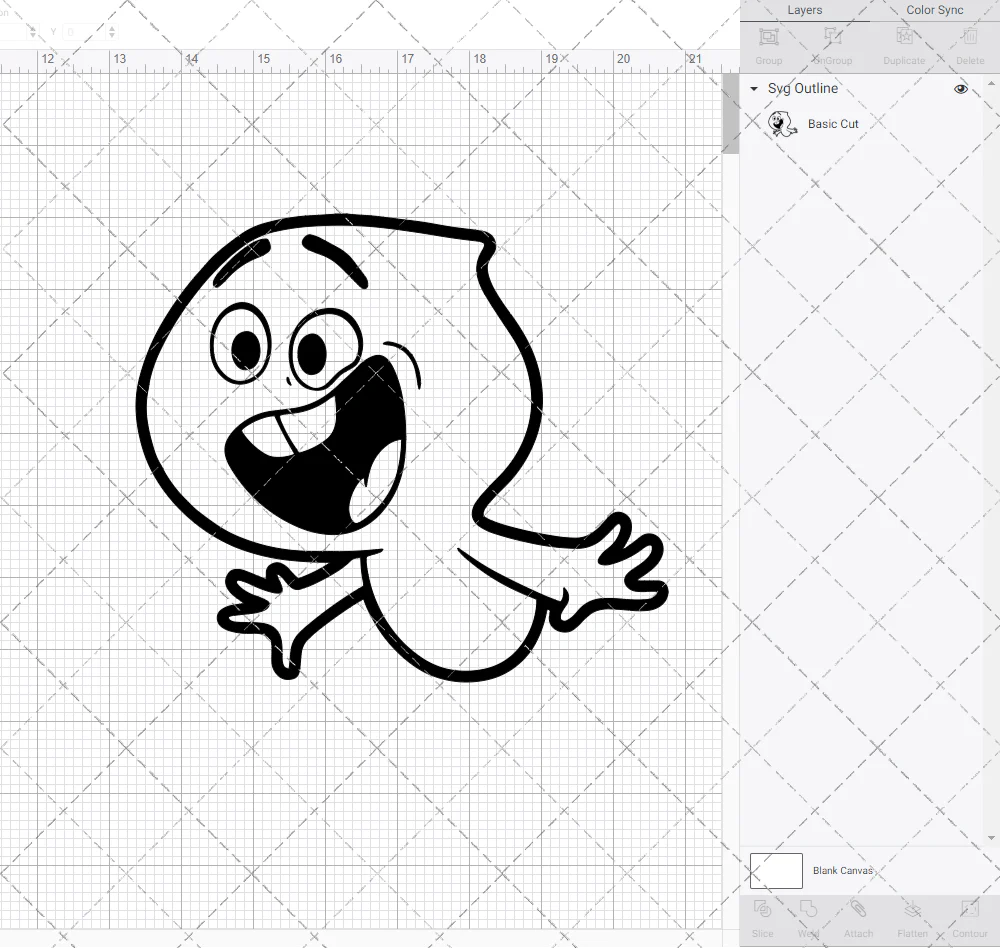Hide the Svg Outline layer with eye icon

coord(961,89)
